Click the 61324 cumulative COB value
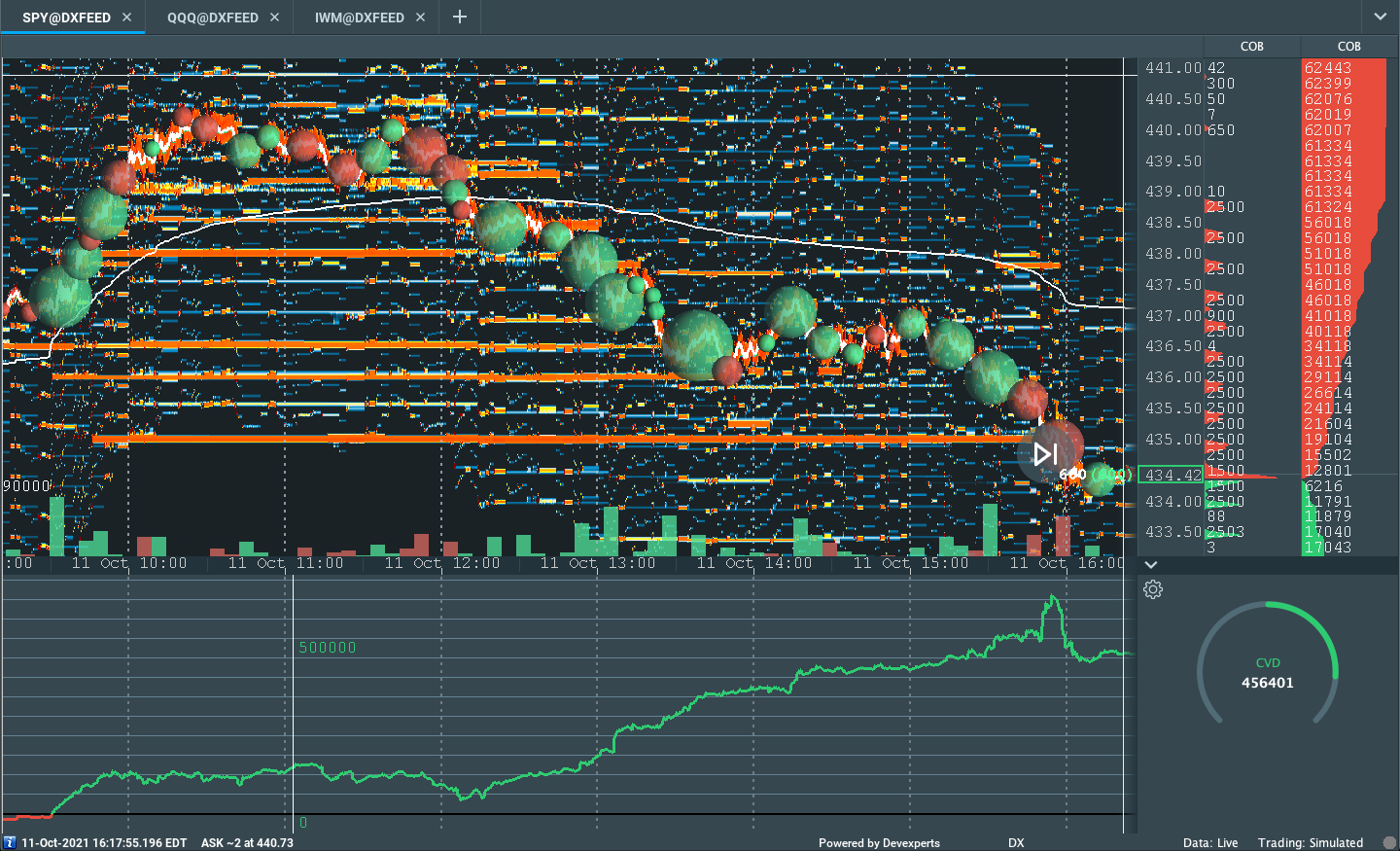 [1328, 207]
